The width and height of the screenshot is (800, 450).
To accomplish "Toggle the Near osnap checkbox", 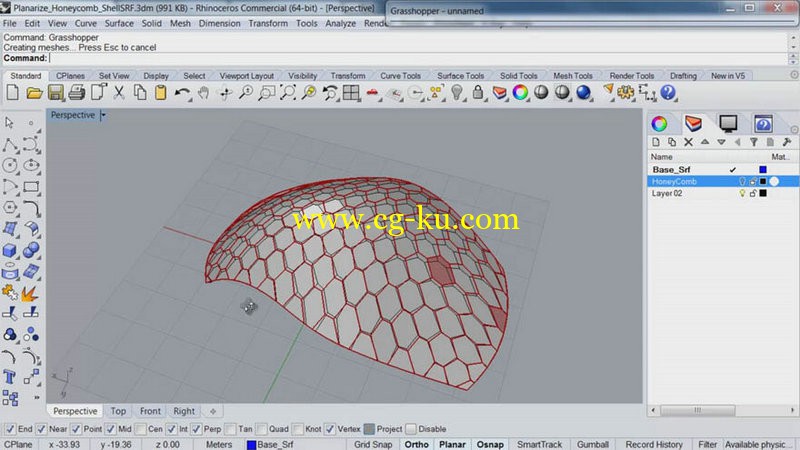I will pyautogui.click(x=42, y=429).
